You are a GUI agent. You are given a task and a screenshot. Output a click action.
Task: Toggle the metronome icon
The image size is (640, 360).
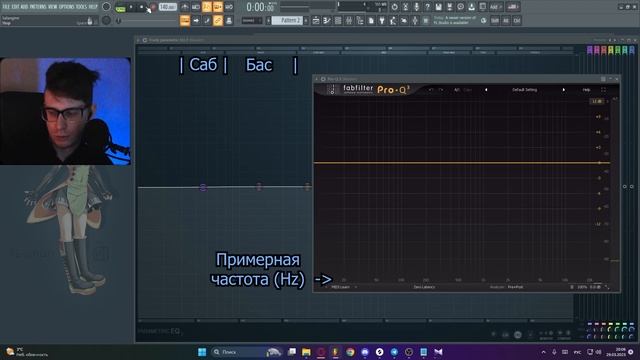pos(184,7)
